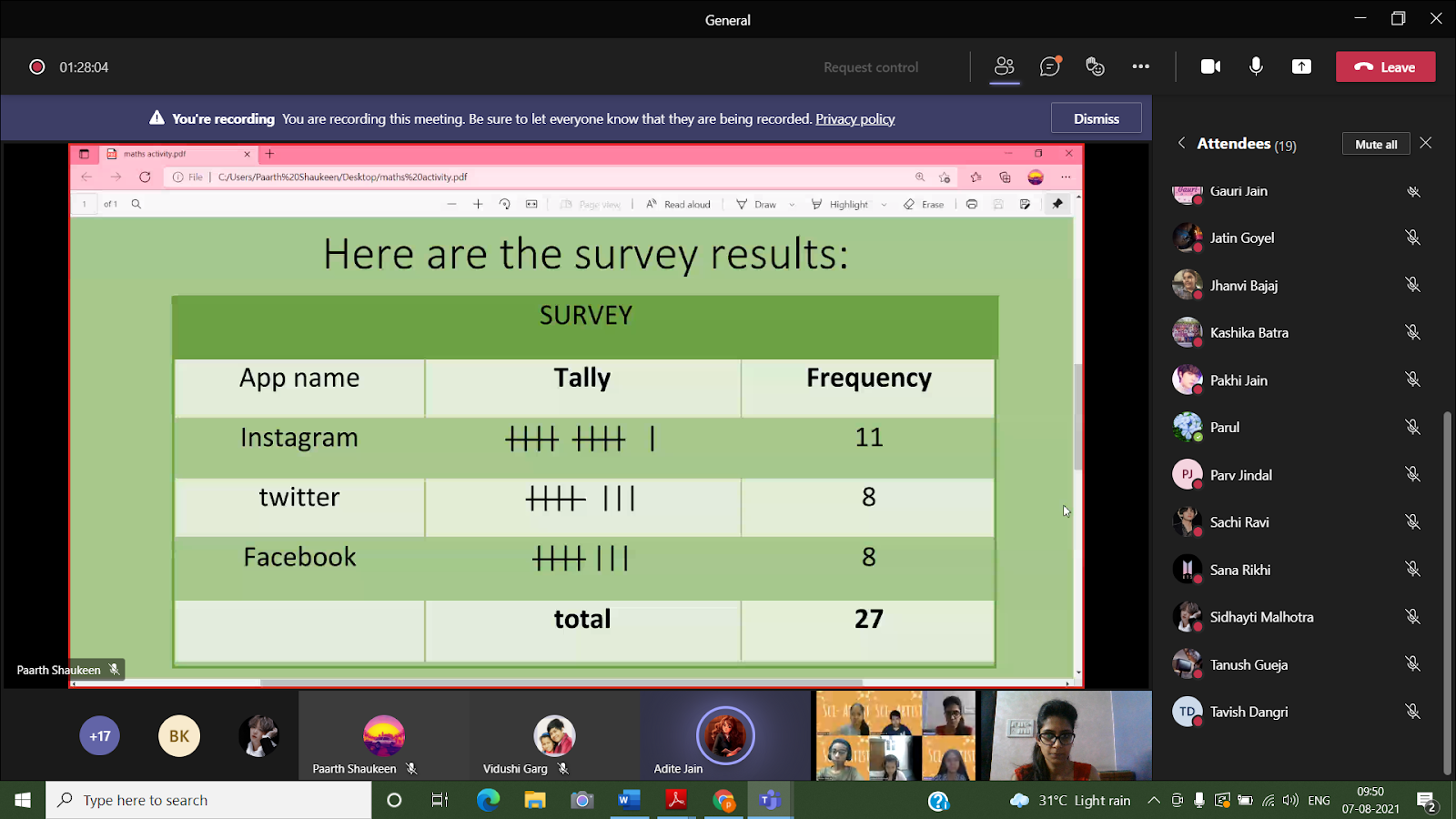Dismiss the recording notification
The image size is (1456, 819).
point(1096,118)
